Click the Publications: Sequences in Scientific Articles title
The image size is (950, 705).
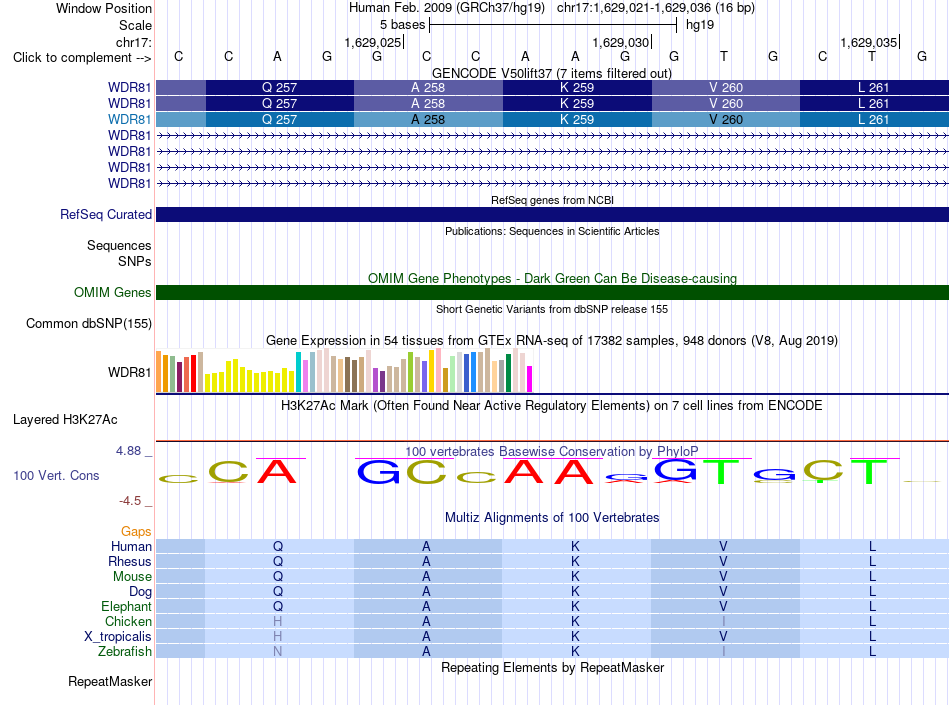tap(552, 231)
